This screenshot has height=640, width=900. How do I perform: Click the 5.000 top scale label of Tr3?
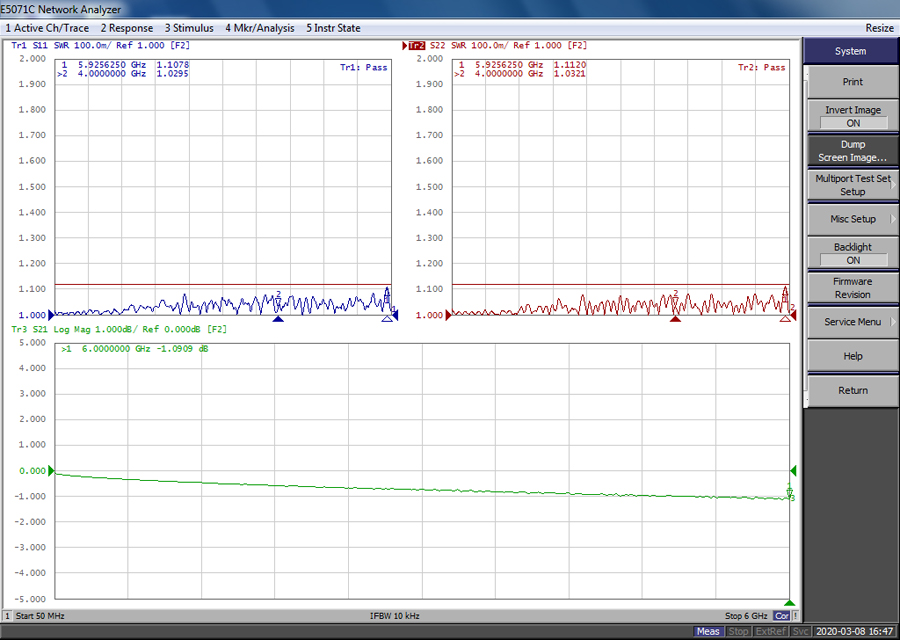(32, 343)
